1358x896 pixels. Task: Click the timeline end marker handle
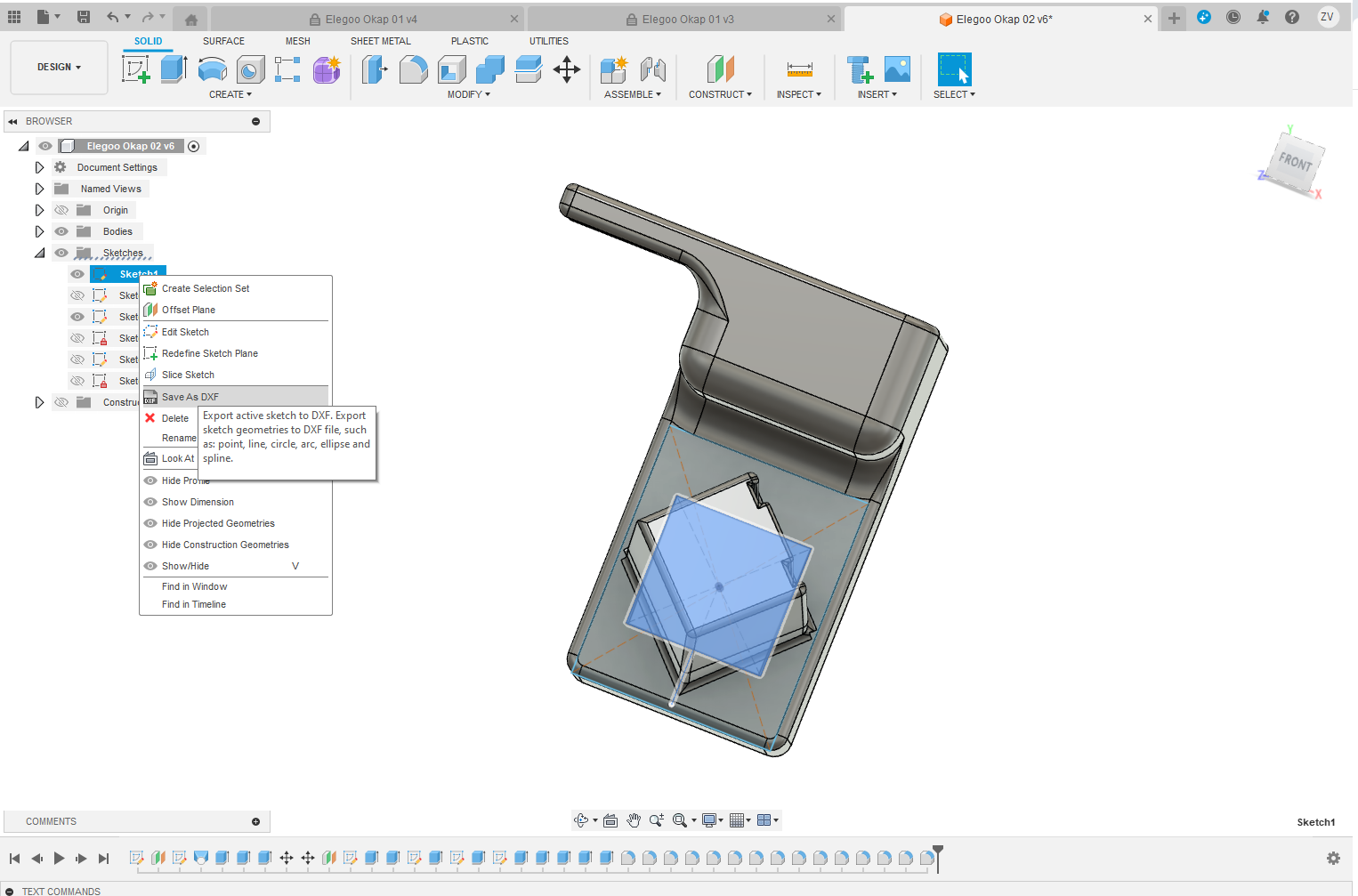point(938,852)
